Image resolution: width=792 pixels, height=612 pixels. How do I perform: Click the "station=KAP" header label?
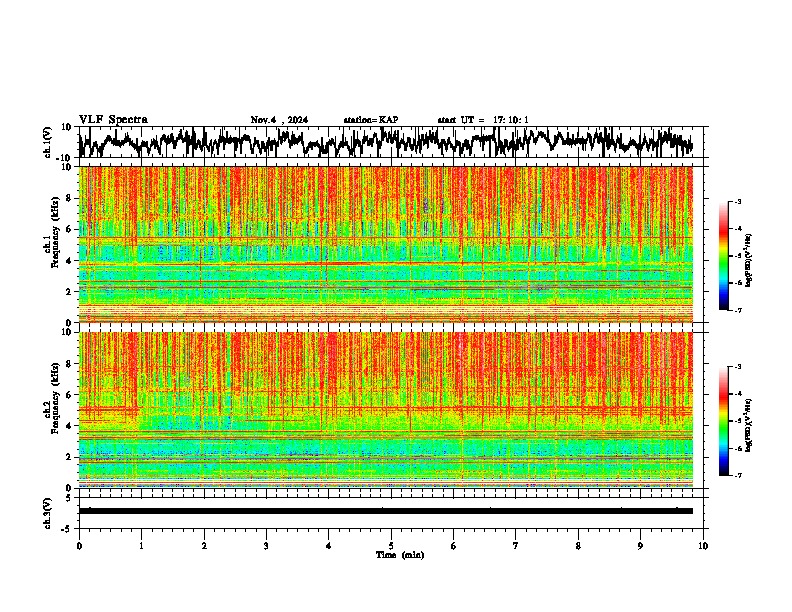[x=371, y=120]
